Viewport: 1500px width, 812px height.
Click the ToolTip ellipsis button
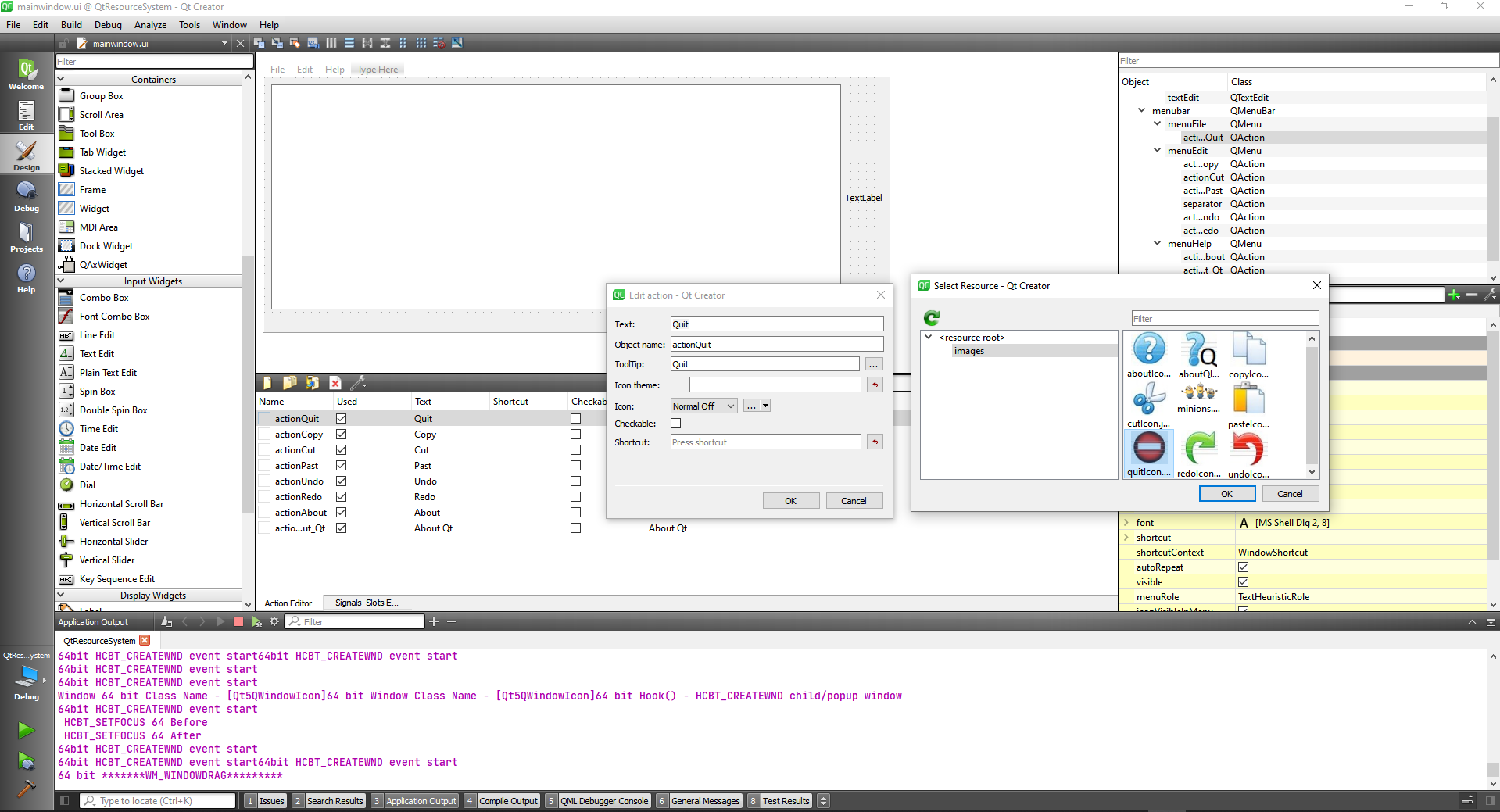[874, 364]
